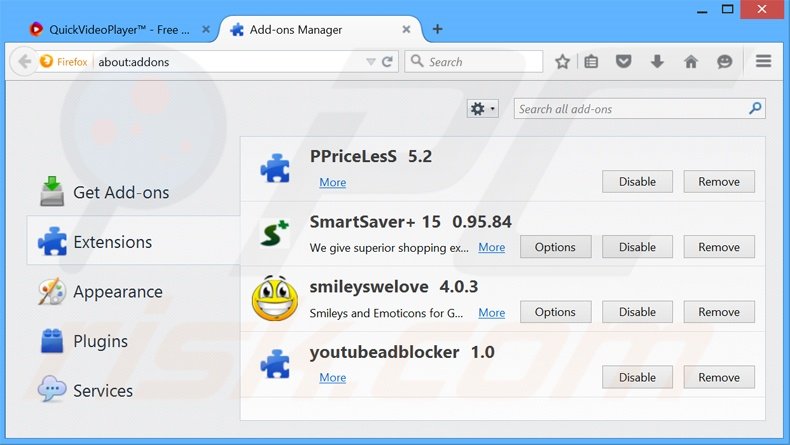This screenshot has width=790, height=445.
Task: Click the magnifier in the add-ons search
Action: click(755, 108)
